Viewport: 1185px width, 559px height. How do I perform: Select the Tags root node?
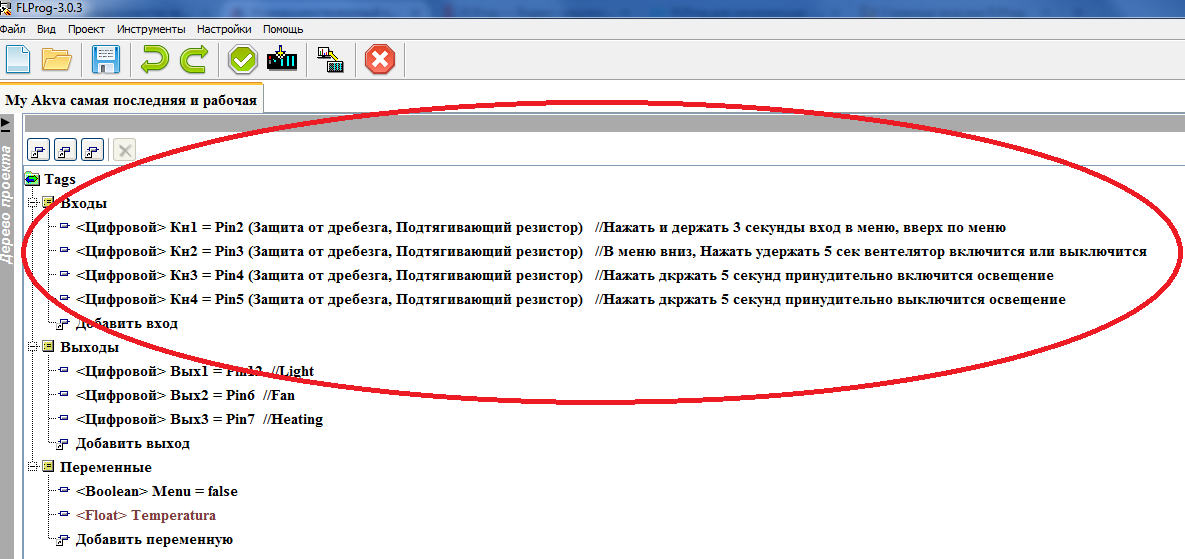(60, 179)
